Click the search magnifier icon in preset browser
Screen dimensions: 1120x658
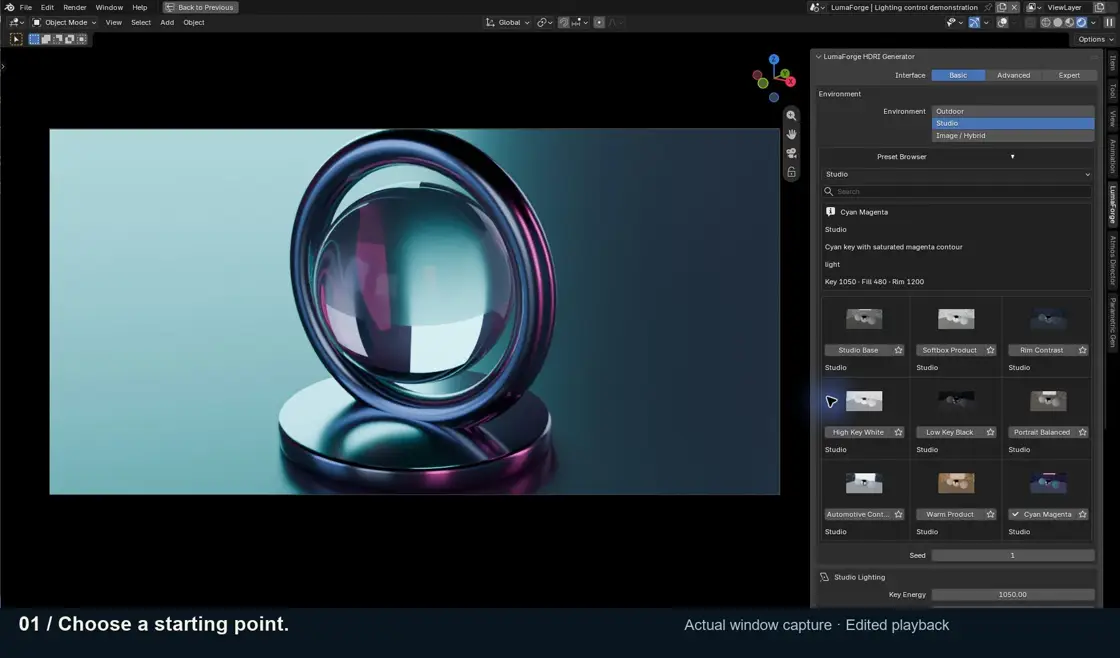(x=829, y=191)
